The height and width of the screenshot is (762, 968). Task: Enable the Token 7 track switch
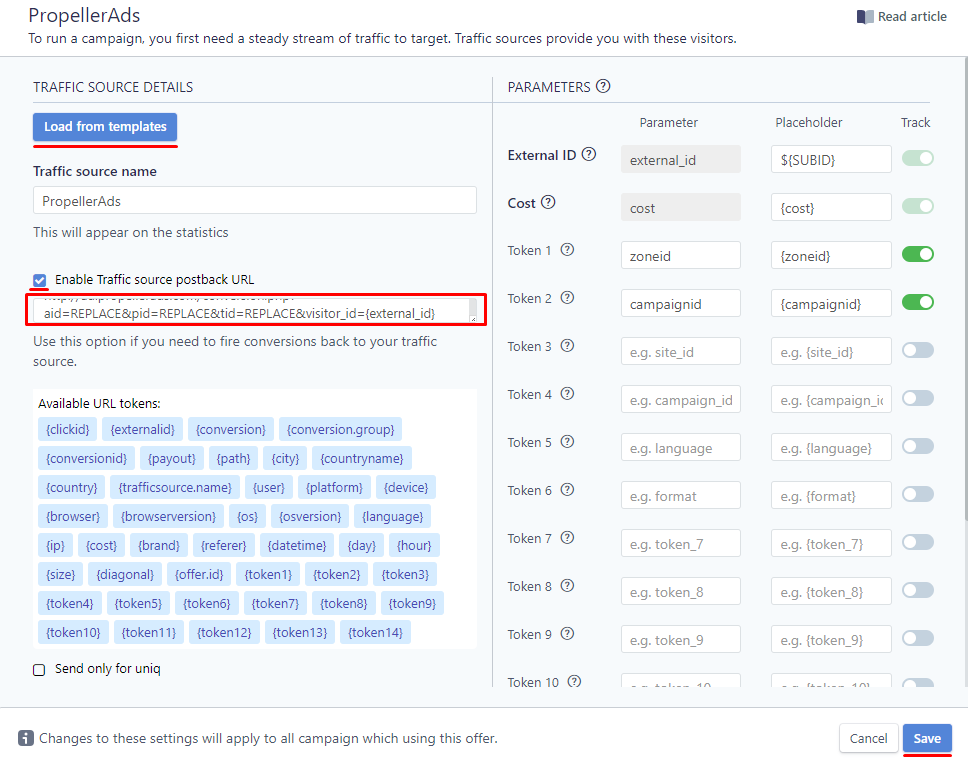pyautogui.click(x=917, y=542)
